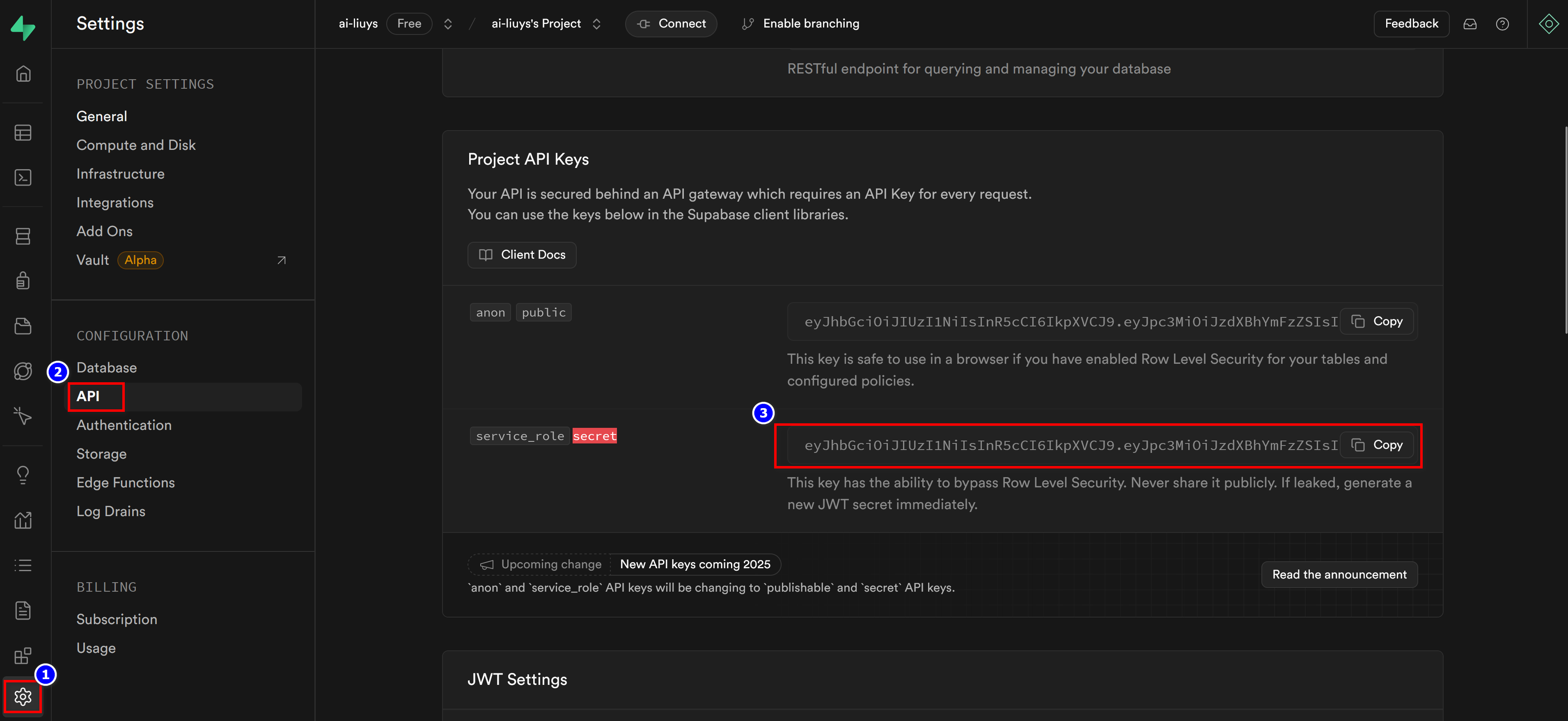
Task: Open the Storage sidebar icon
Action: click(x=23, y=326)
